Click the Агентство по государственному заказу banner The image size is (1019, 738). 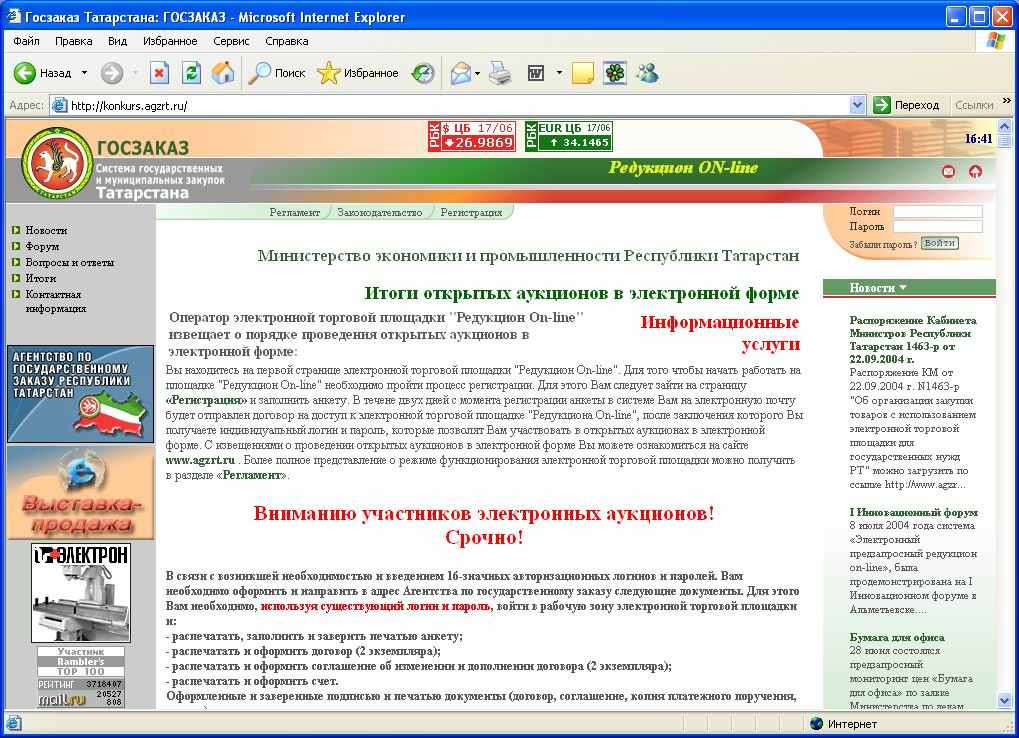click(x=81, y=394)
